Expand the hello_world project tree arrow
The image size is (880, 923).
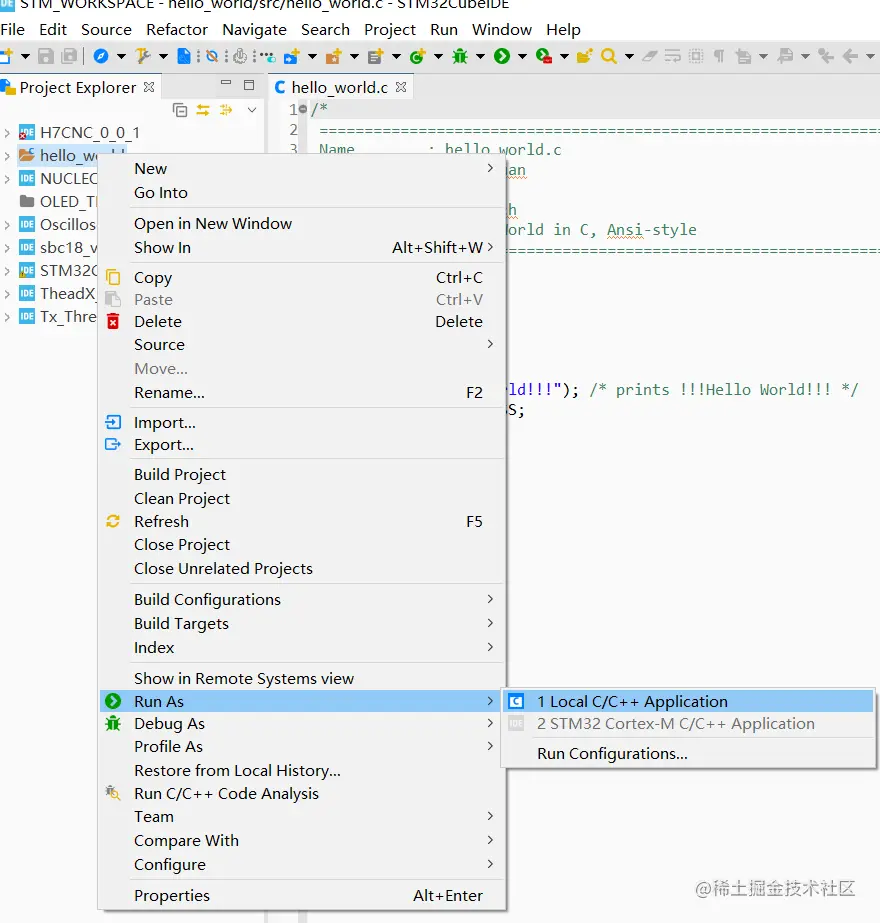[6, 156]
